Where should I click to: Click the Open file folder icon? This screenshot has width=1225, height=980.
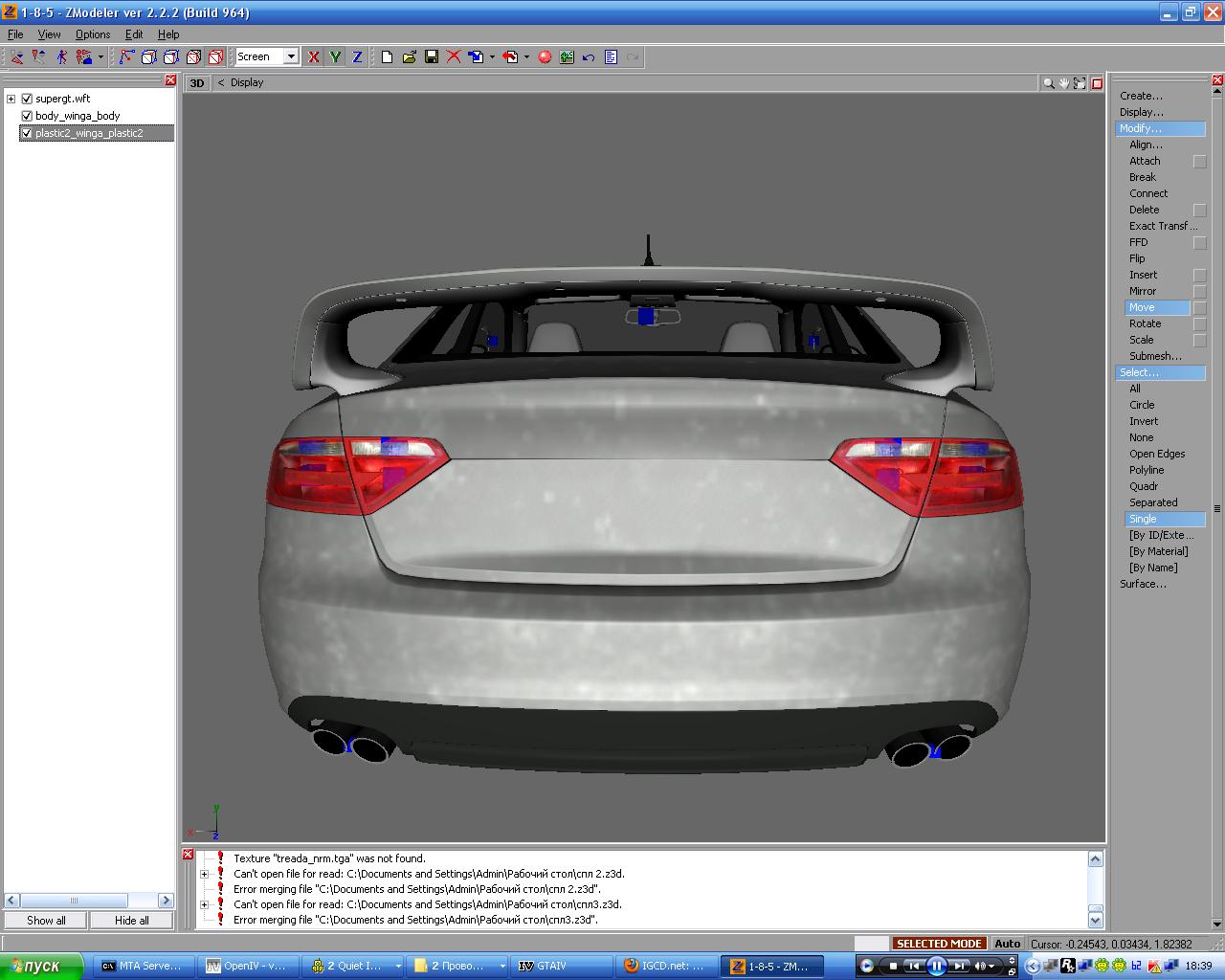pos(410,57)
